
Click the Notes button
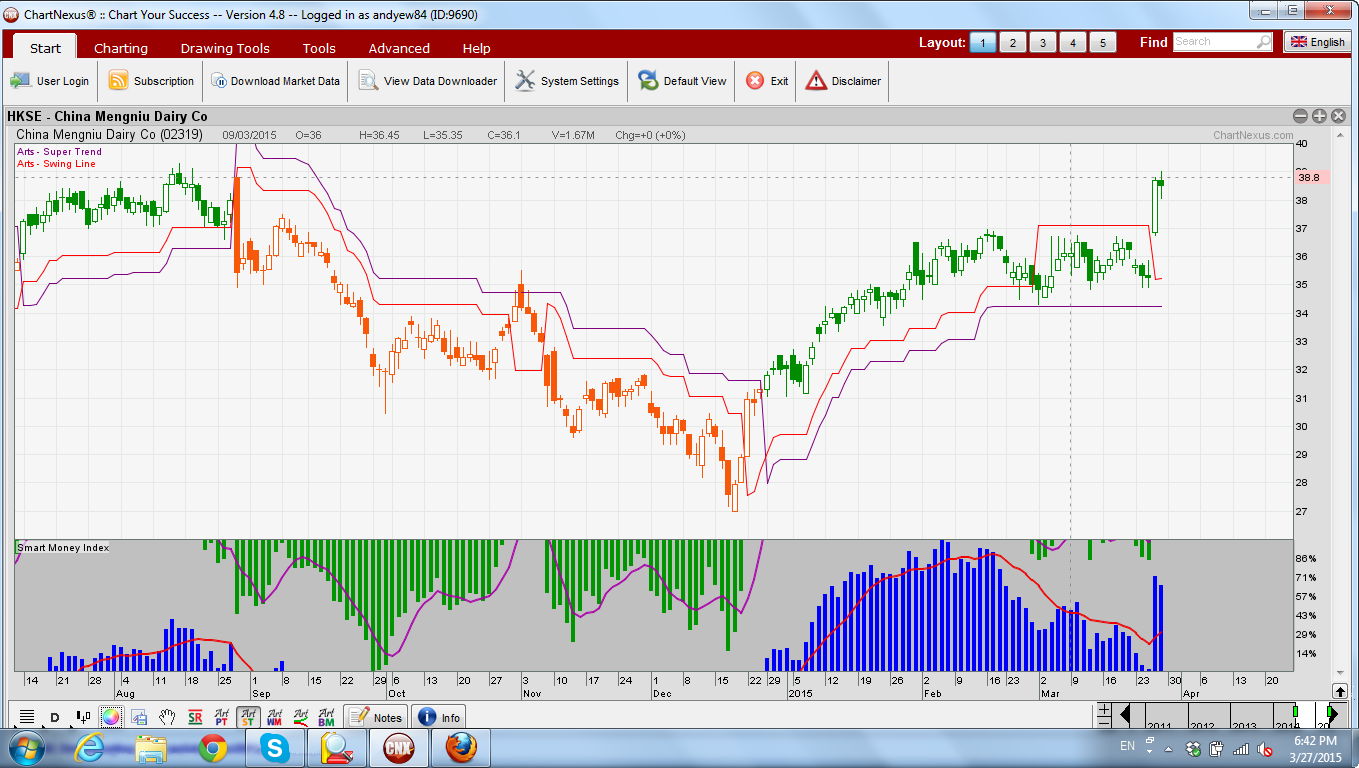pos(376,717)
